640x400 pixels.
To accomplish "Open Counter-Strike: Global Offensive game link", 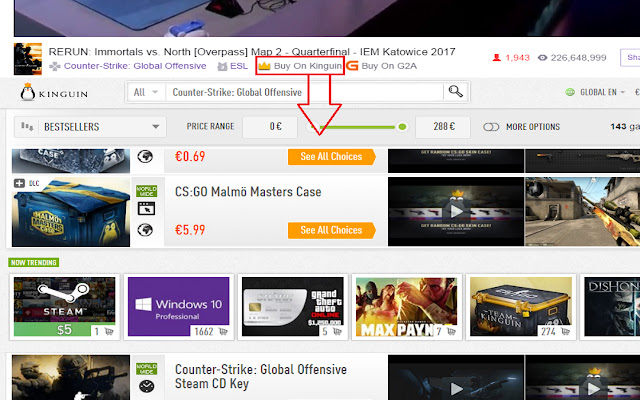I will [x=135, y=66].
